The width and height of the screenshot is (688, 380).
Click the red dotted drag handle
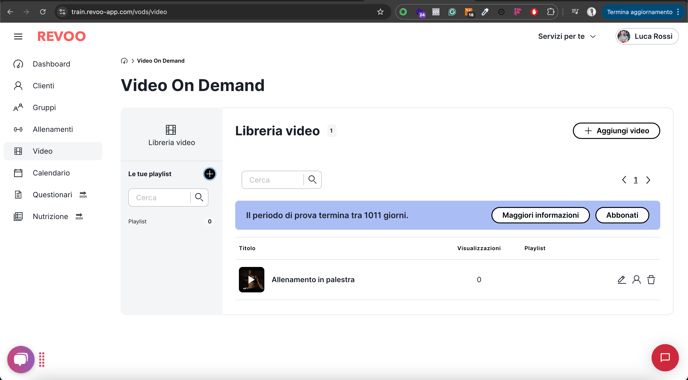coord(42,359)
